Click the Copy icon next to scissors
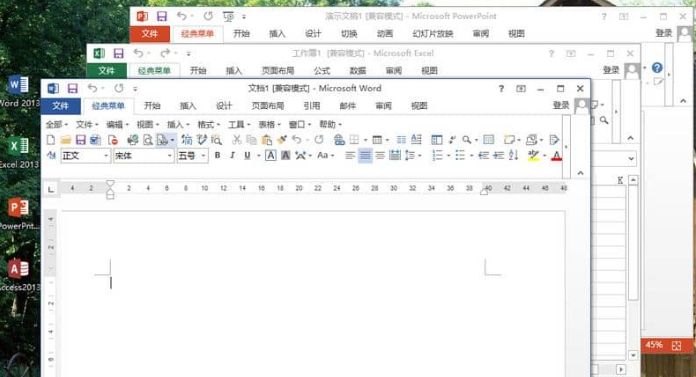This screenshot has width=696, height=377. coord(252,140)
